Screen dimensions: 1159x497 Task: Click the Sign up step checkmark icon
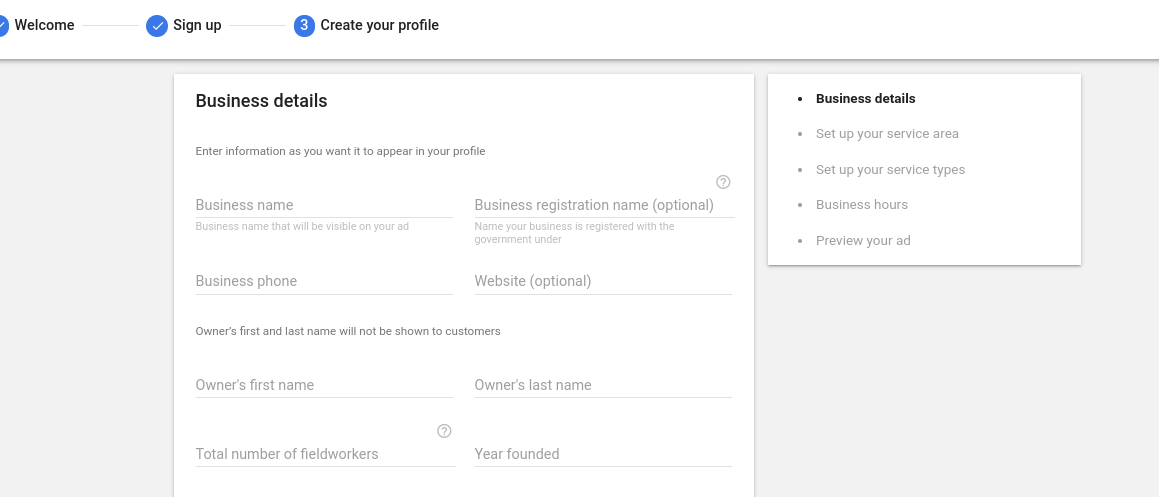157,26
